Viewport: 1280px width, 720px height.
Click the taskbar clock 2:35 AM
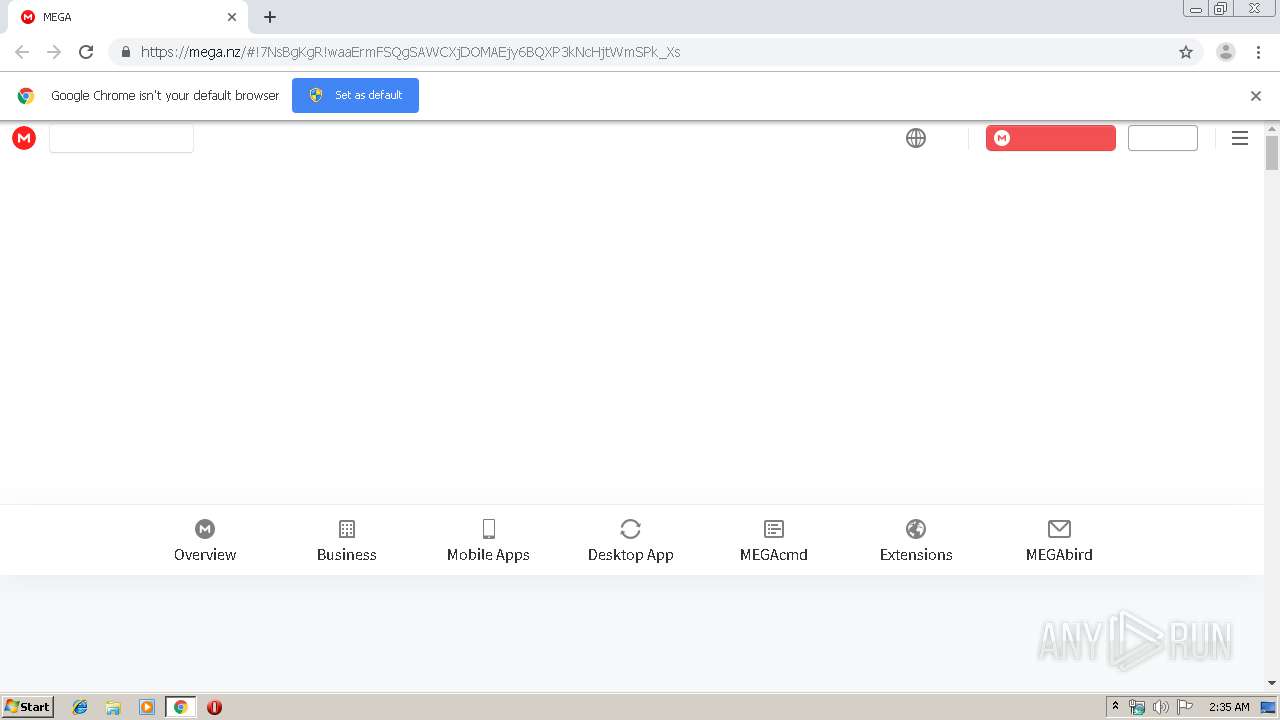pos(1229,707)
